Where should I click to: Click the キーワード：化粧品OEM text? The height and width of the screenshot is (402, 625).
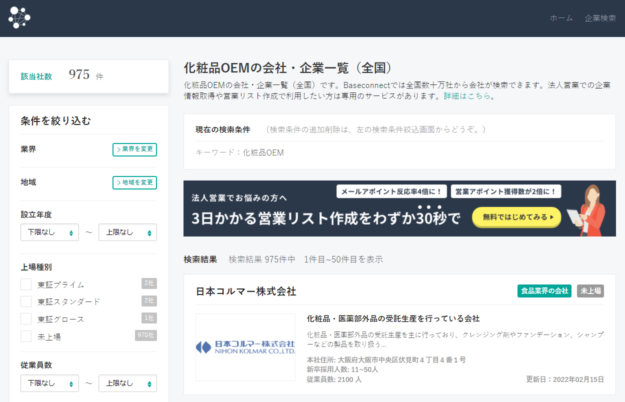tap(240, 153)
